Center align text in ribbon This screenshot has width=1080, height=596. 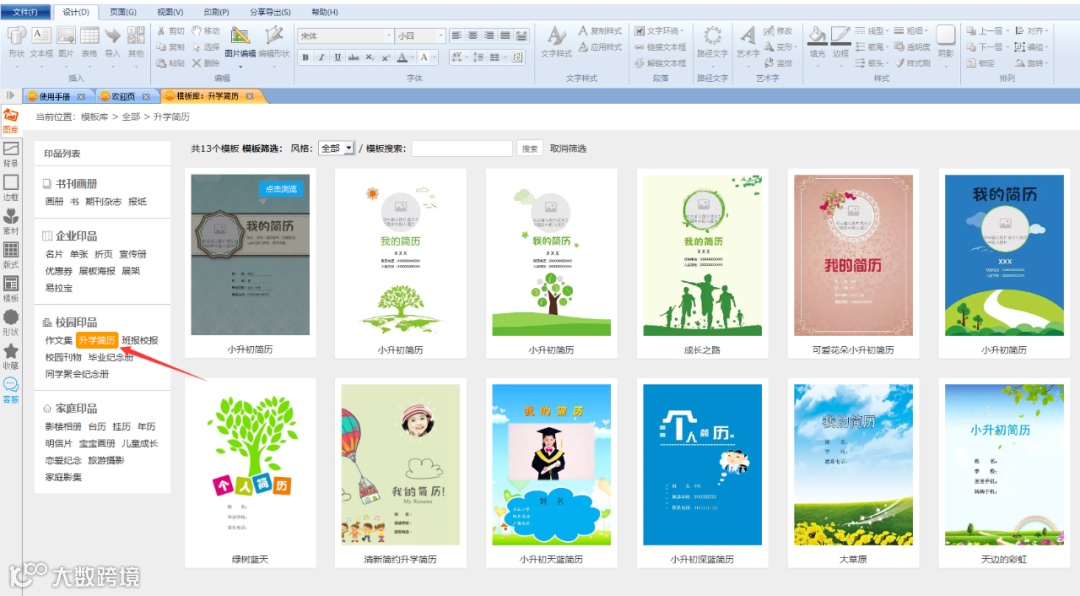pyautogui.click(x=472, y=35)
